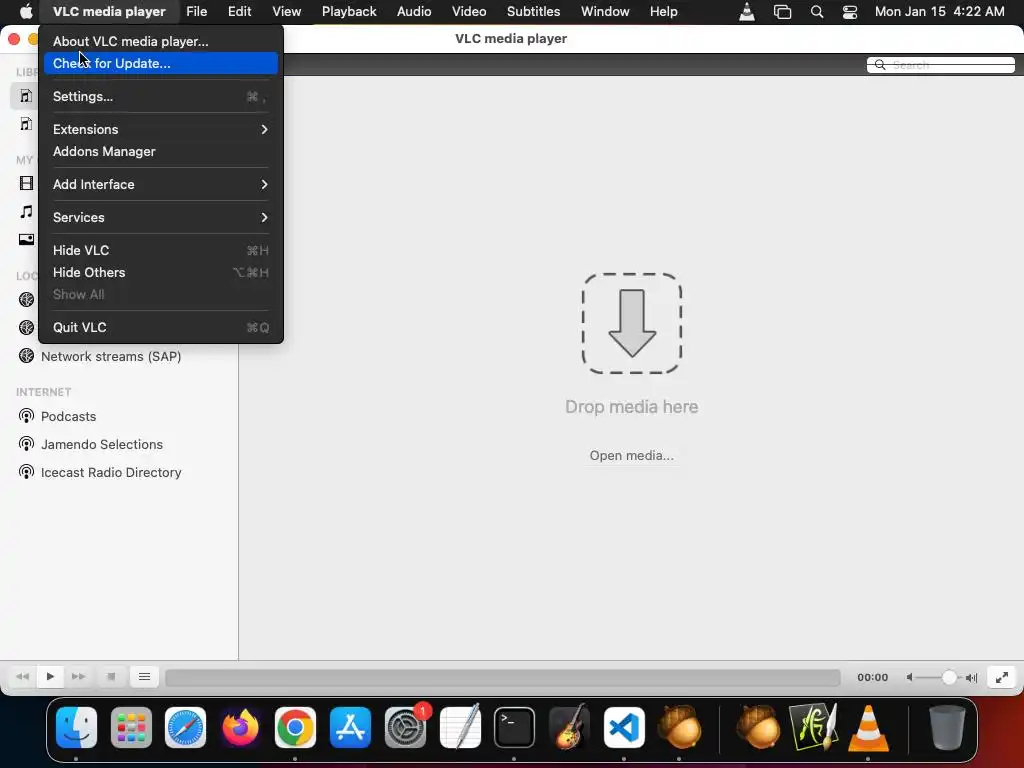
Task: Open the Video menu
Action: point(469,12)
